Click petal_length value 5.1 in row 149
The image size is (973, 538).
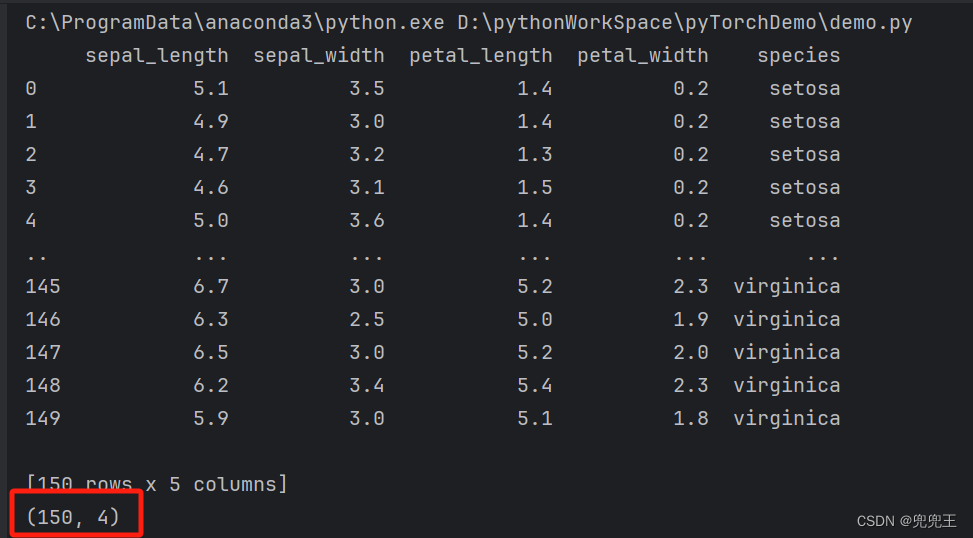coord(535,418)
